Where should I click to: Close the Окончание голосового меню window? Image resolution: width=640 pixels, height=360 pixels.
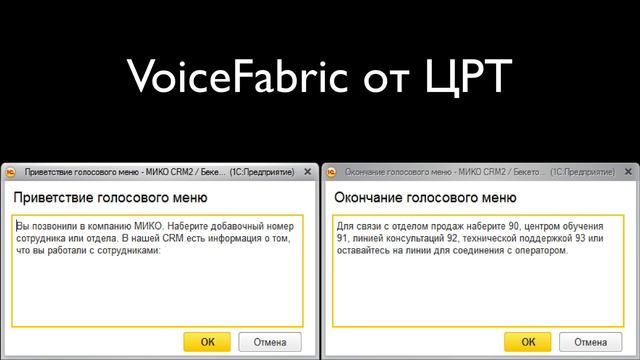click(629, 172)
